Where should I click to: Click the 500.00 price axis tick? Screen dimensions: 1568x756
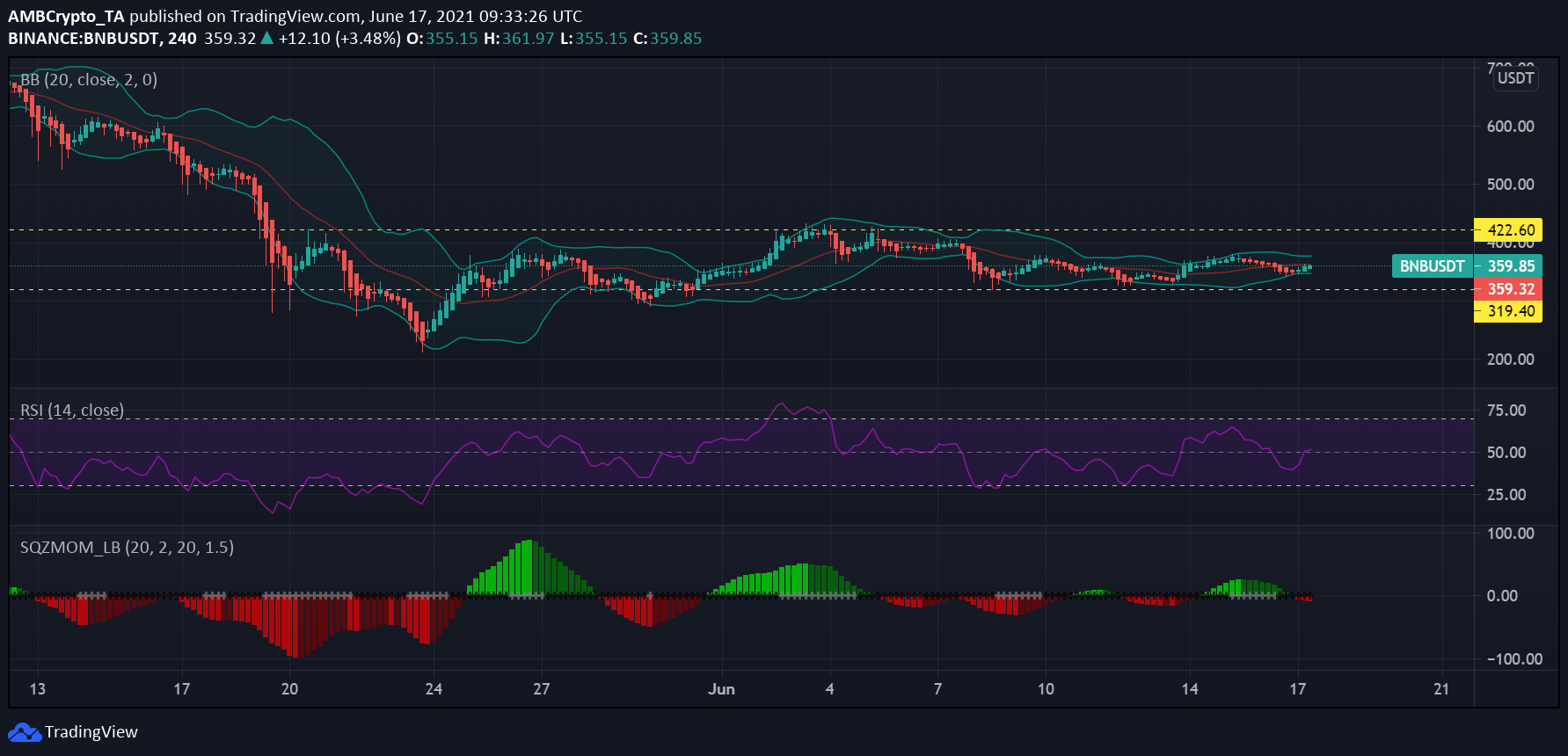click(1511, 185)
